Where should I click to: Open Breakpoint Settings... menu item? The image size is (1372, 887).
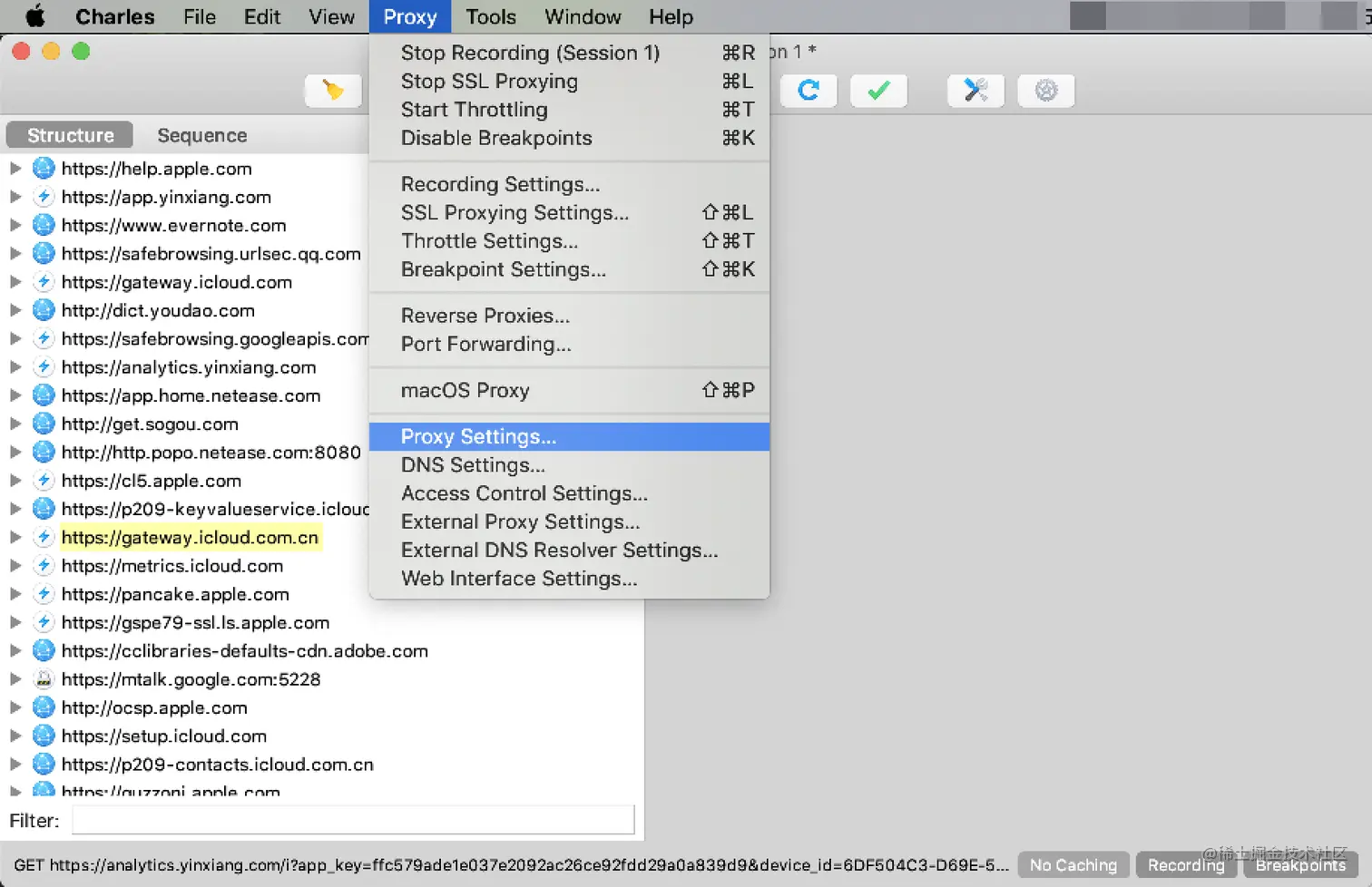point(569,269)
